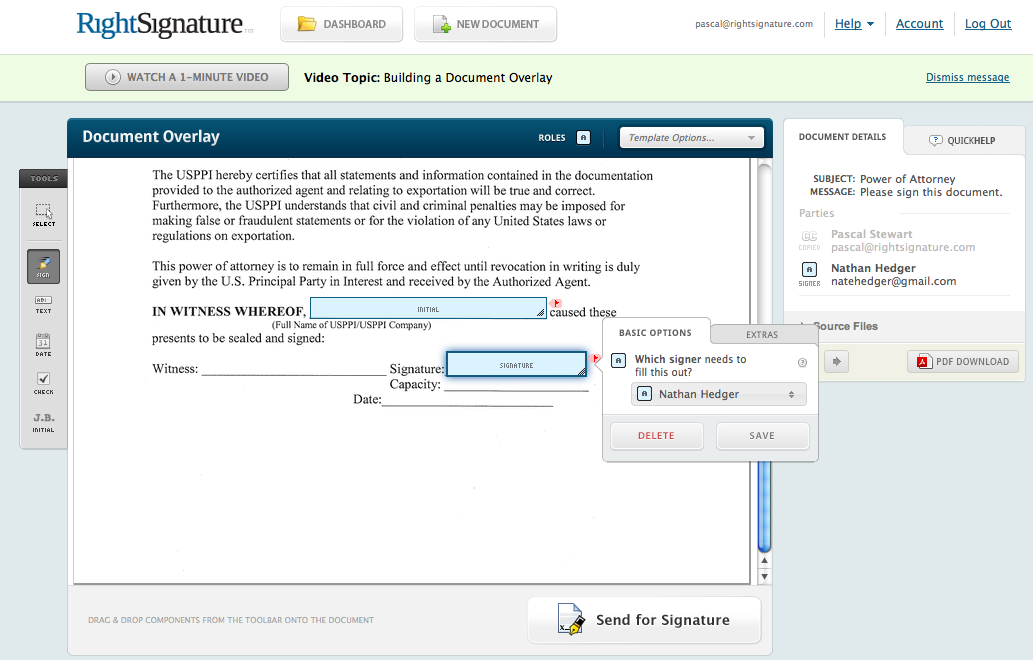This screenshot has width=1033, height=660.
Task: Open the Which signer dropdown showing Nathan Hedger
Action: coord(718,394)
